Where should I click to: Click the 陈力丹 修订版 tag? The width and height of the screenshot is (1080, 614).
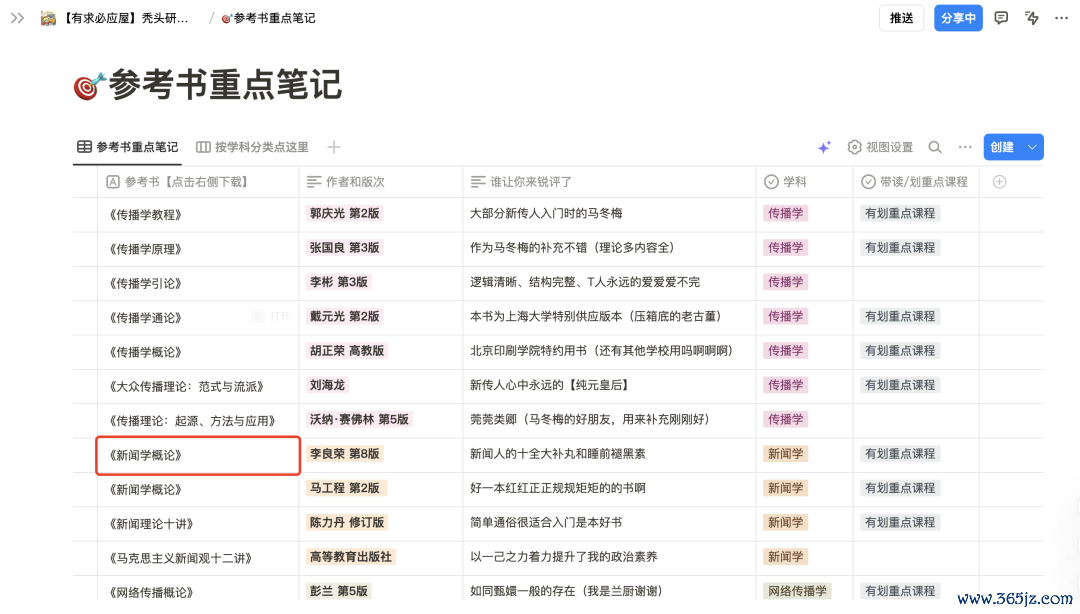pyautogui.click(x=347, y=523)
